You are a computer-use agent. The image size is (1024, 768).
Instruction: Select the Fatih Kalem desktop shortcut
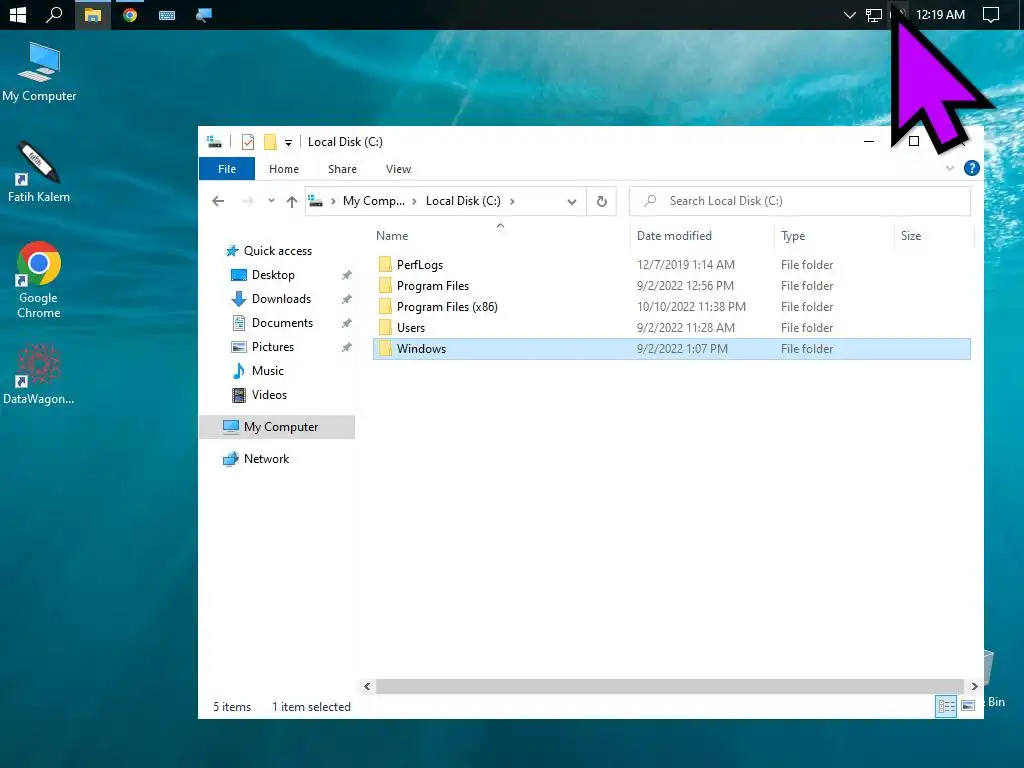[39, 172]
